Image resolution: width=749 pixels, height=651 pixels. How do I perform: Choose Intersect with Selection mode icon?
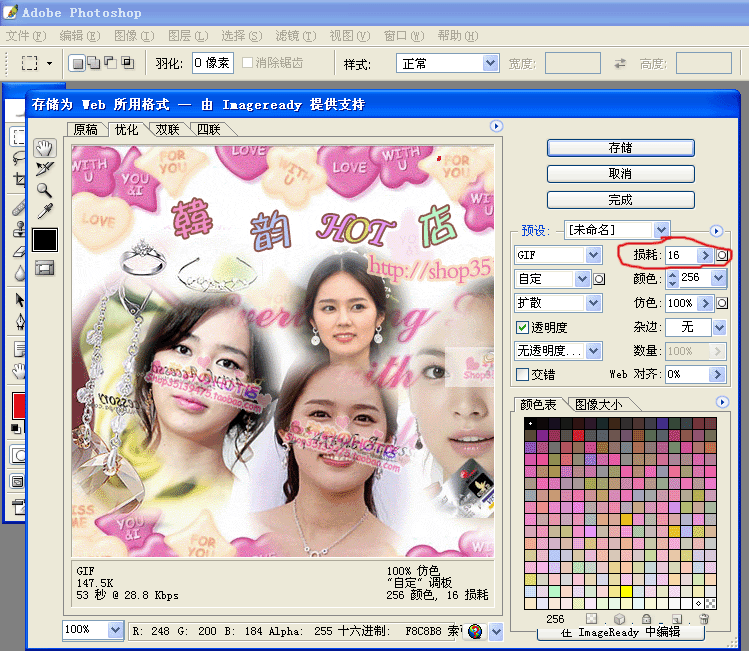[x=128, y=63]
